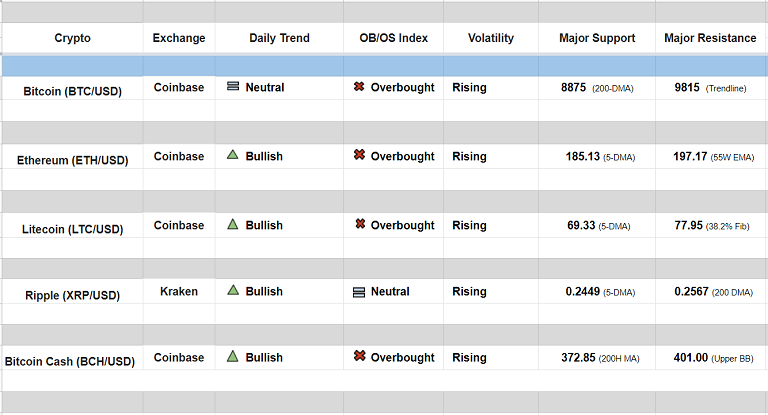Select the Major Resistance column header
Viewport: 768px width, 415px height.
point(710,38)
